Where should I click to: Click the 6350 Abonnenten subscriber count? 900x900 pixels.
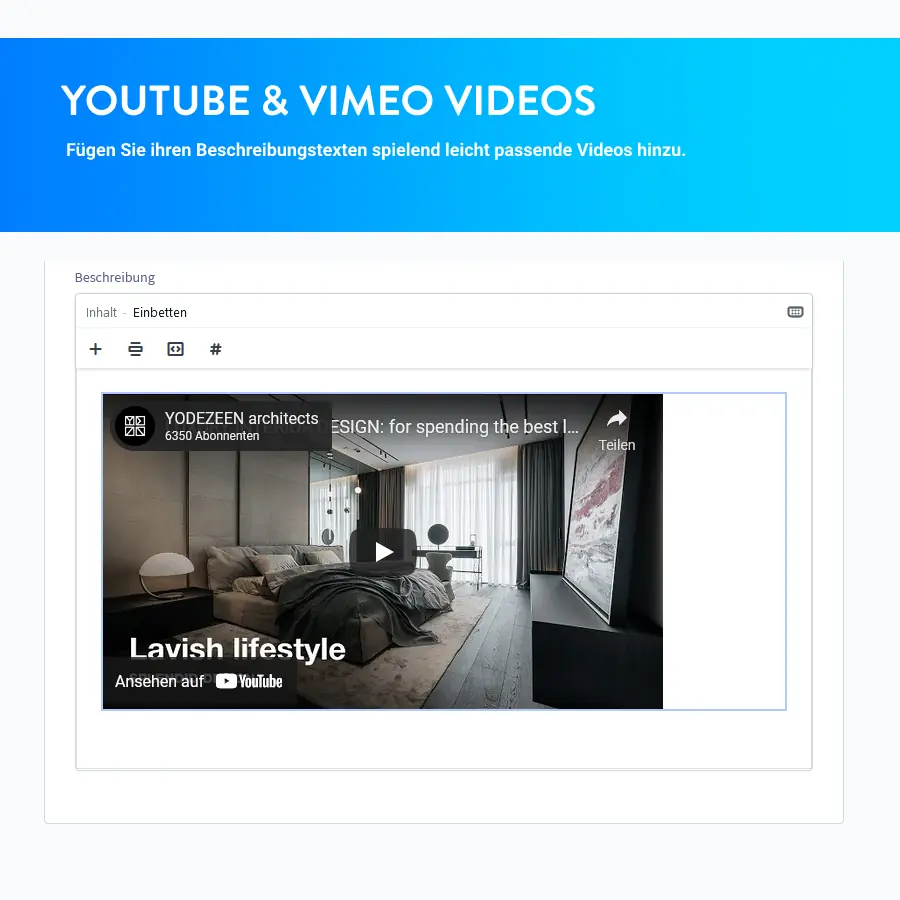[212, 436]
